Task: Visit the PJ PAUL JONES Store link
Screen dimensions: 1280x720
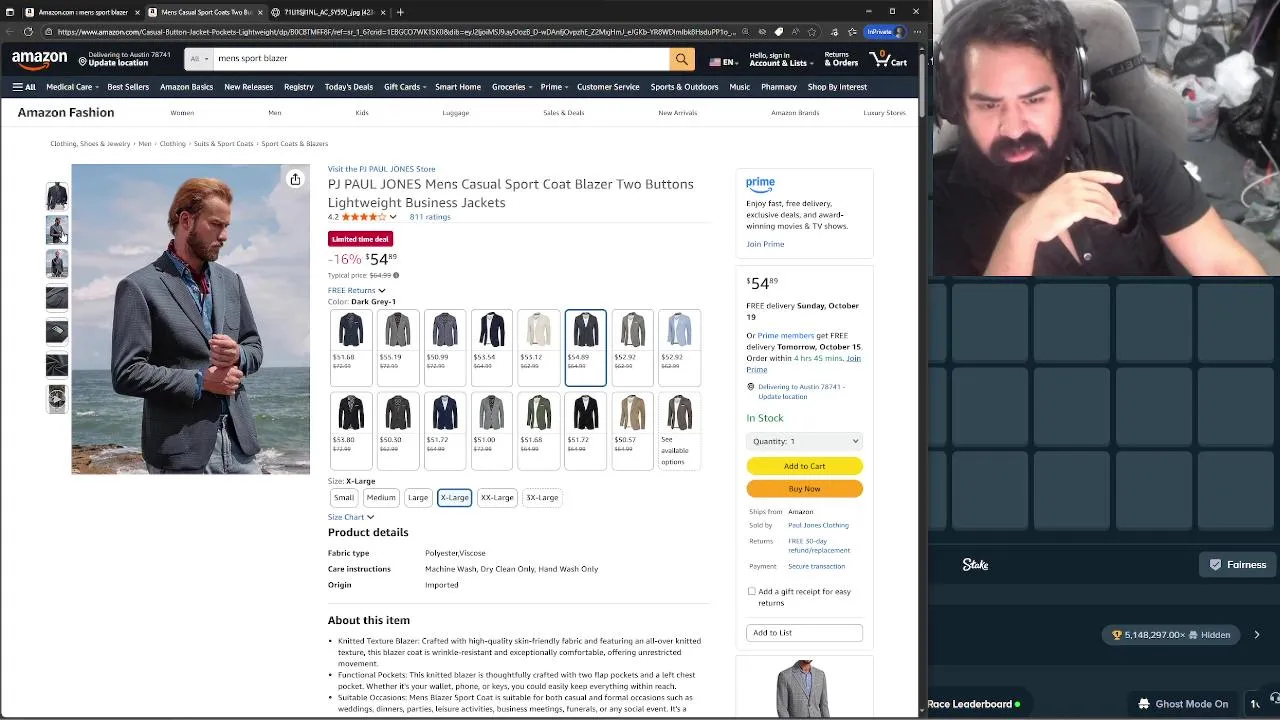Action: (382, 169)
